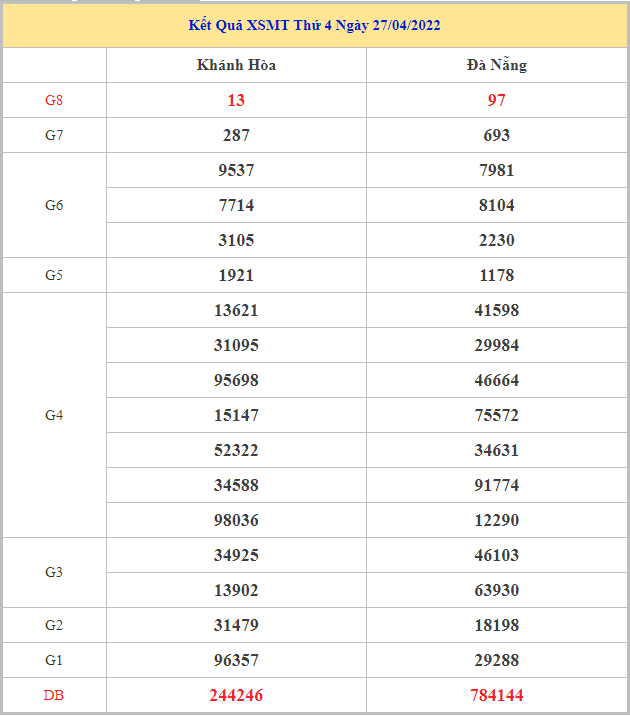Viewport: 630px width, 716px height.
Task: Click the G8 row label
Action: (x=54, y=100)
